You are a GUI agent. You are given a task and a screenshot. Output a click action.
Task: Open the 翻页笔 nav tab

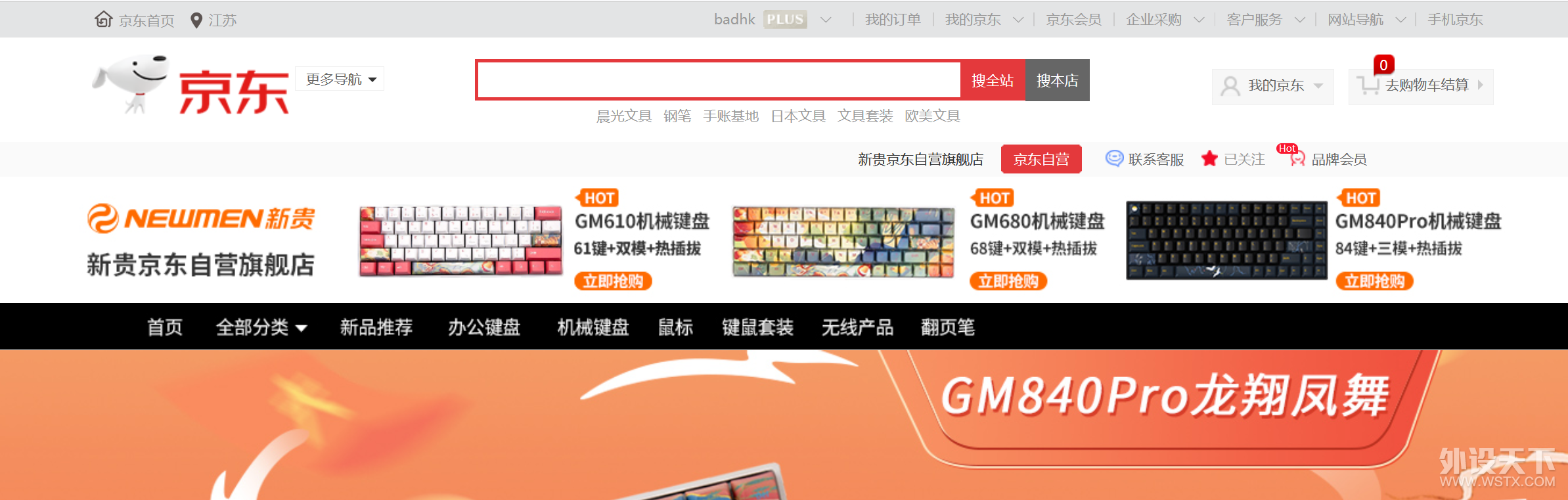948,327
